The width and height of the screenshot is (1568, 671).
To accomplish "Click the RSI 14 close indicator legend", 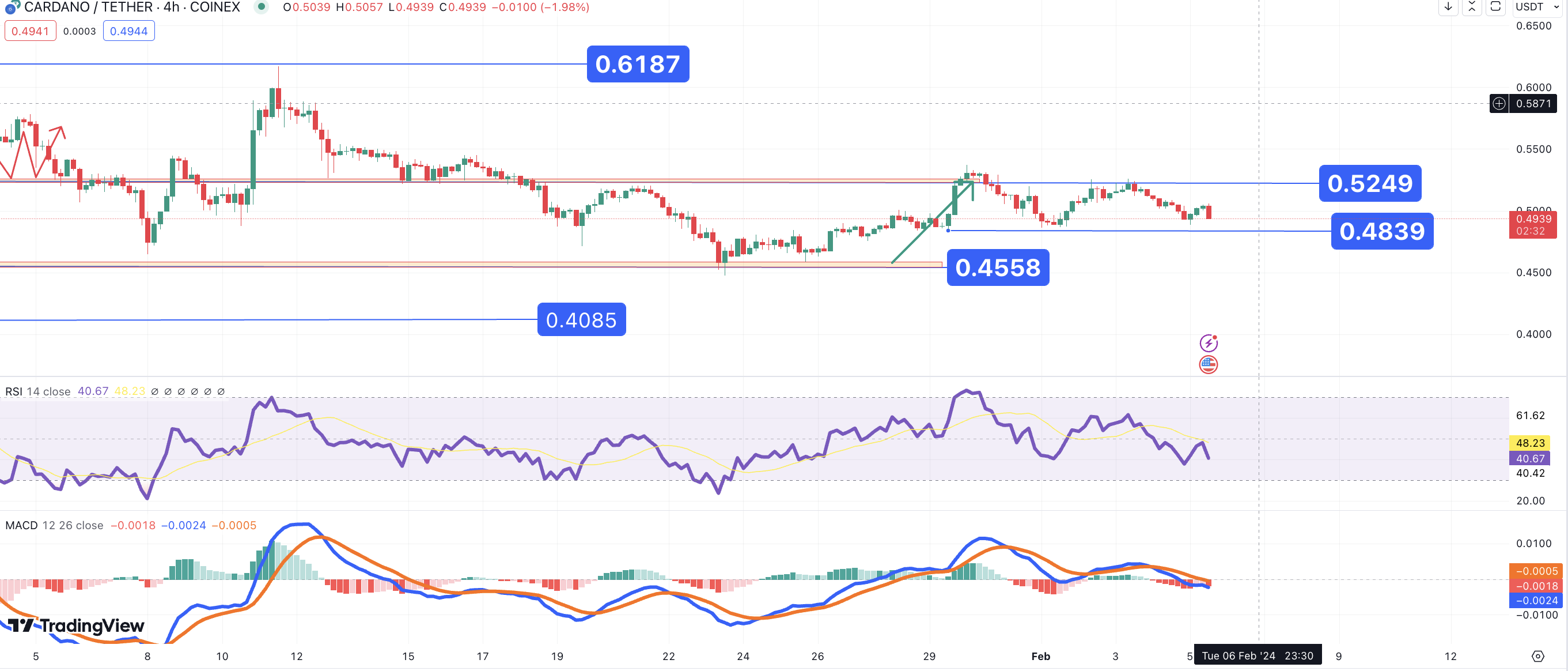I will click(x=38, y=391).
